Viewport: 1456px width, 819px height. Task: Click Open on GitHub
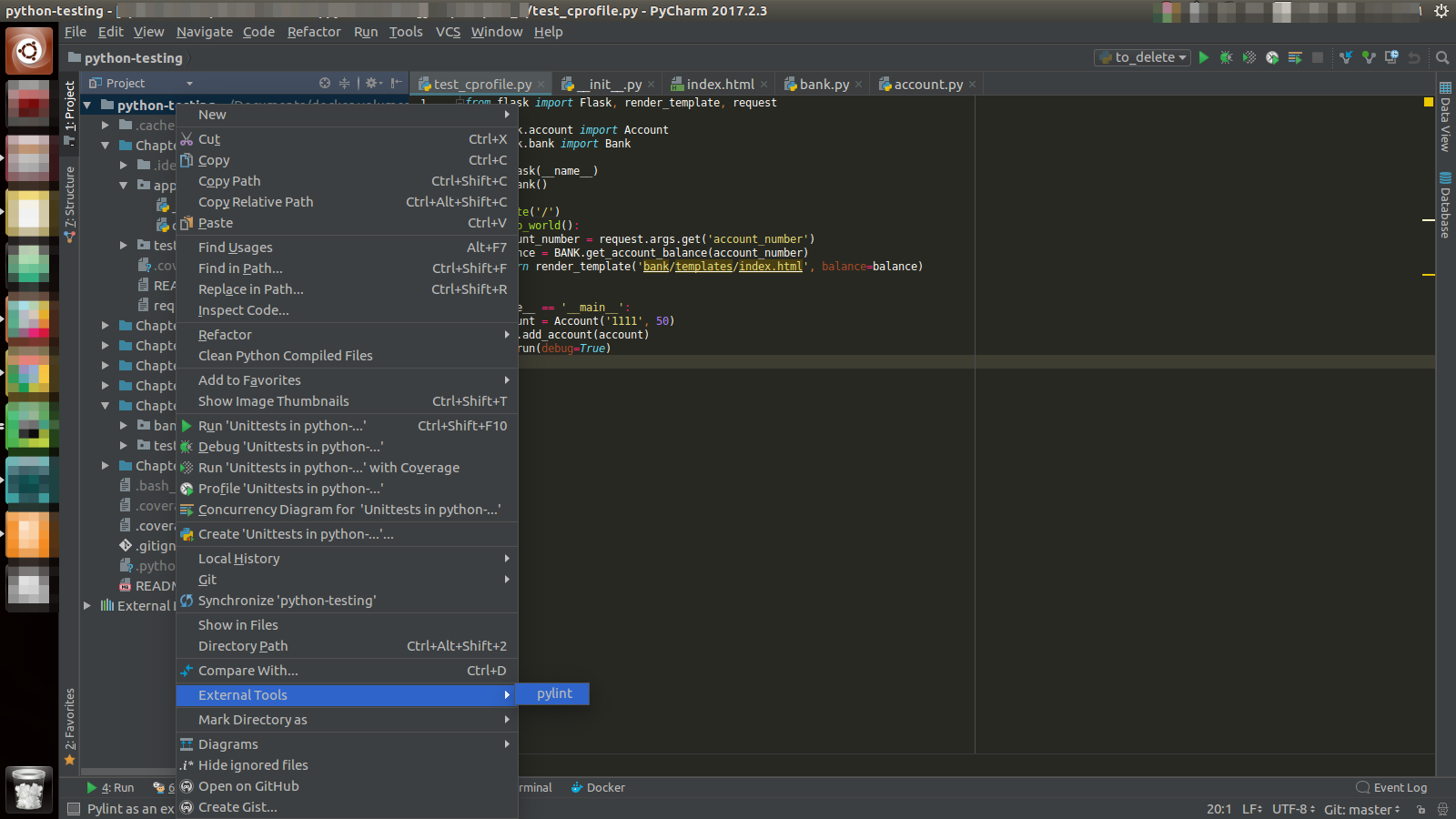(347, 786)
